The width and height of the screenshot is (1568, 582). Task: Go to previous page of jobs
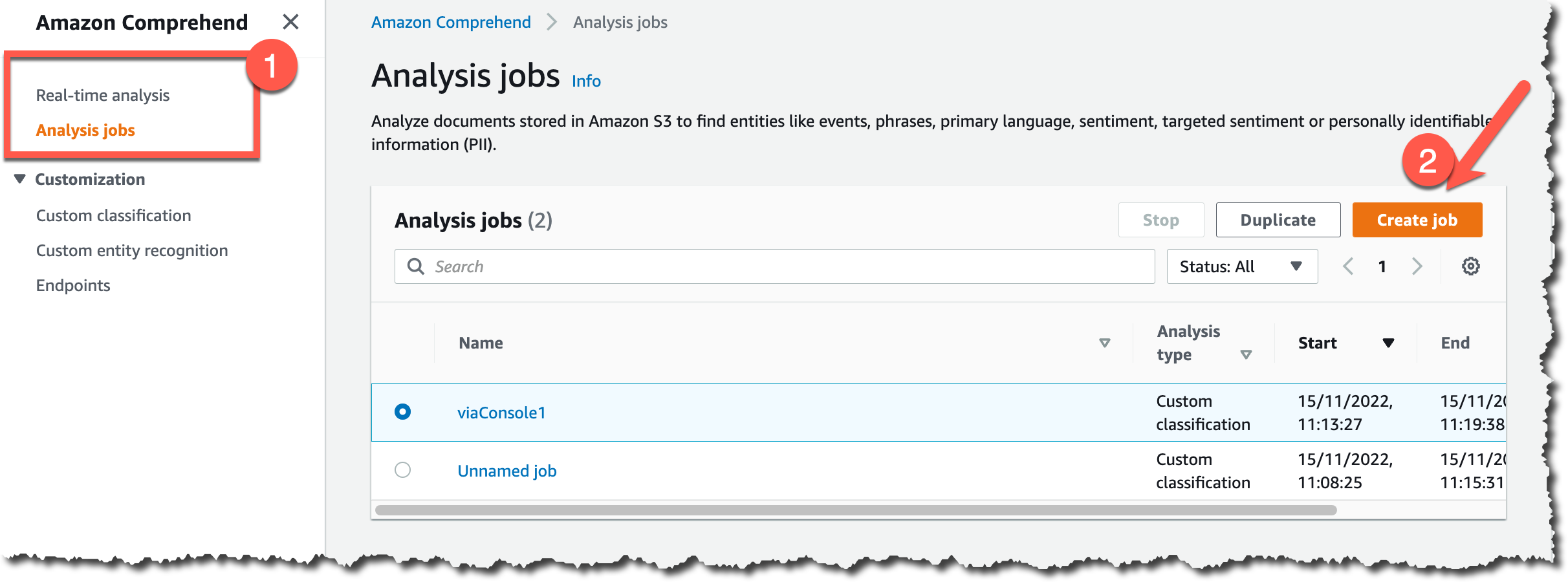tap(1348, 266)
